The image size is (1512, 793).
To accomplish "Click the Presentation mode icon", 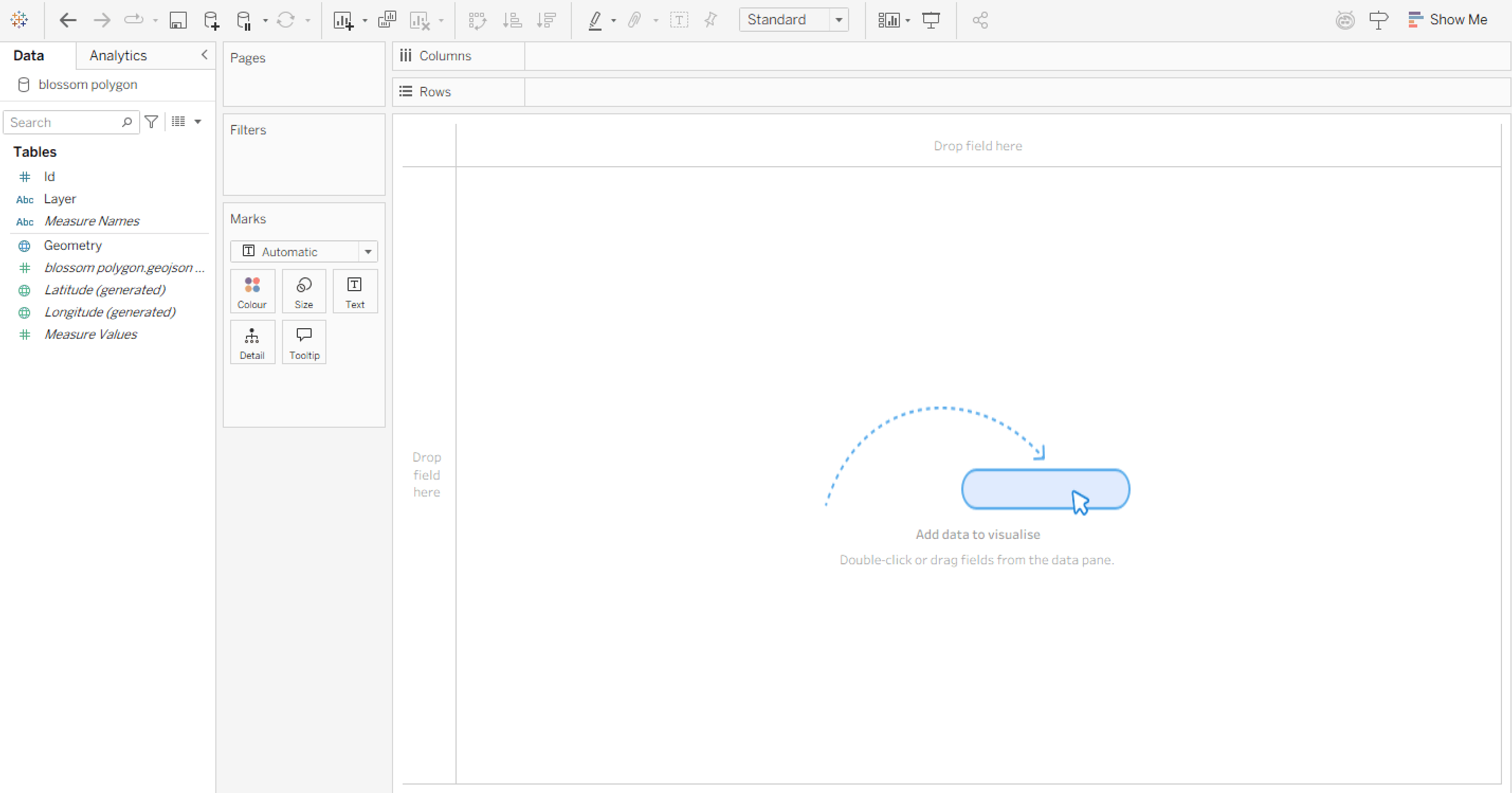I will click(931, 21).
